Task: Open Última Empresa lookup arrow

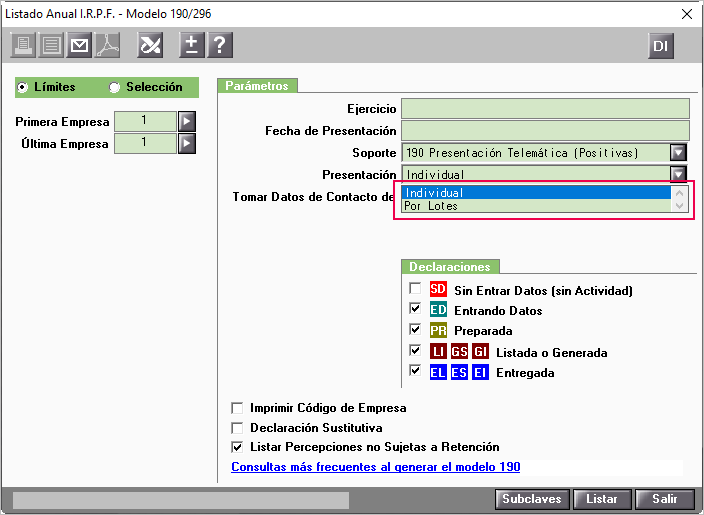Action: coord(187,144)
